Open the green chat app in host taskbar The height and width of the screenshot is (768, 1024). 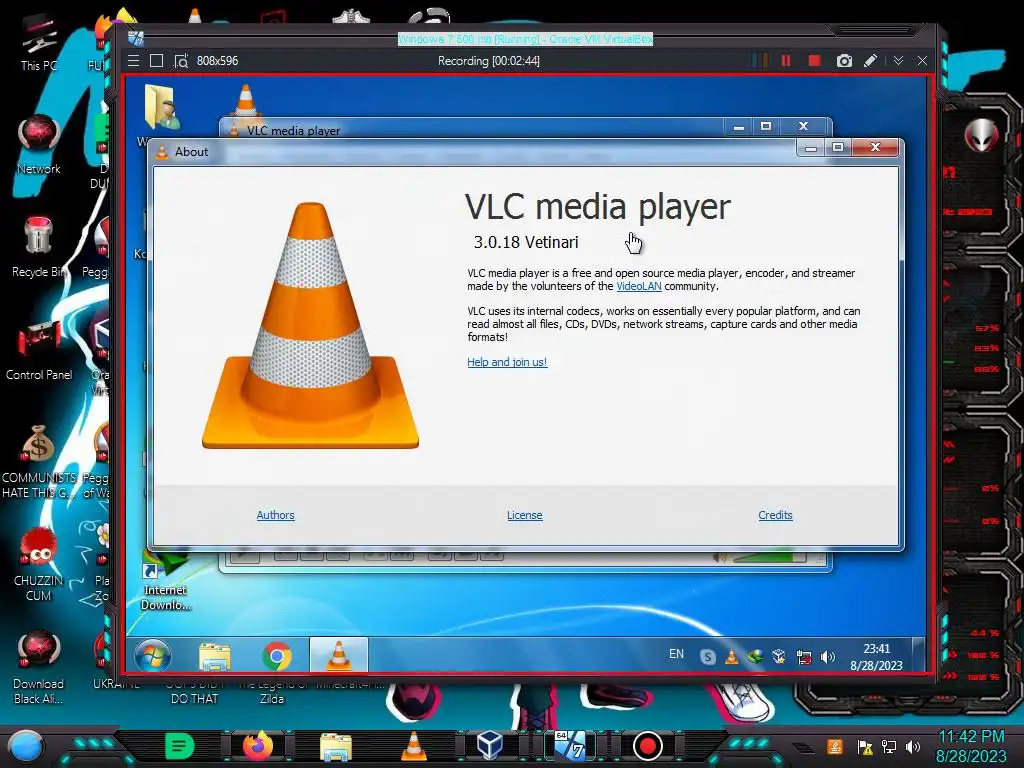(180, 746)
